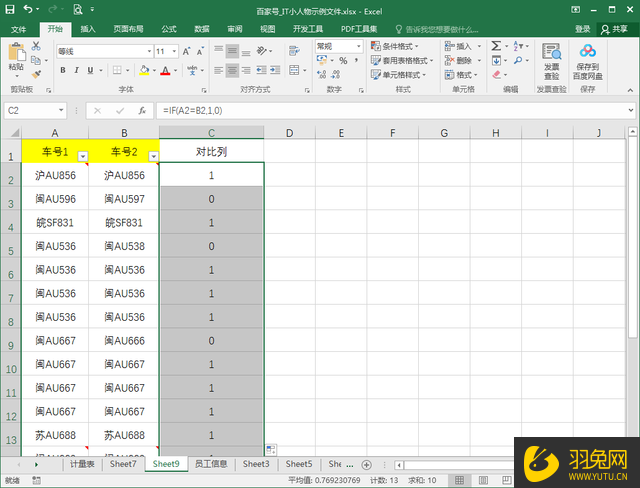Activate the Format Painter brush

36,74
